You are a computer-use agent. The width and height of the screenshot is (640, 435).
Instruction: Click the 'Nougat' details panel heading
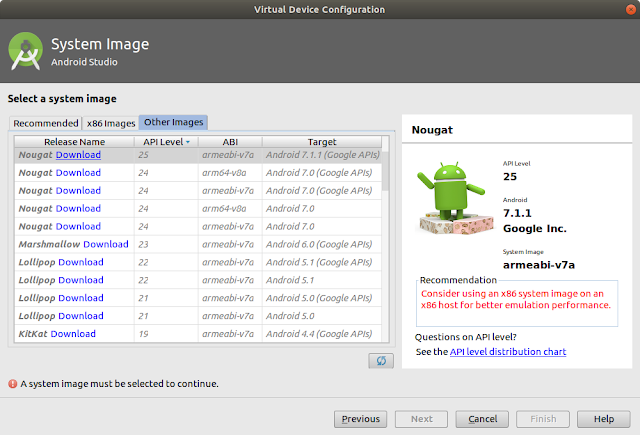click(x=432, y=130)
